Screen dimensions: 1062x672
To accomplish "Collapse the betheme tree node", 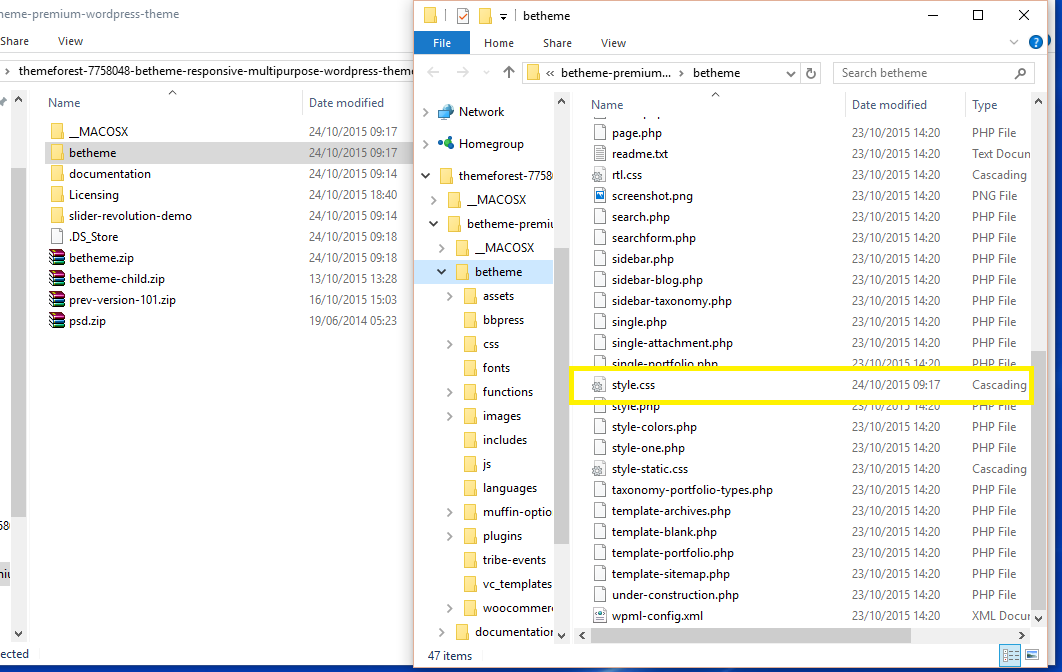I will [x=442, y=272].
